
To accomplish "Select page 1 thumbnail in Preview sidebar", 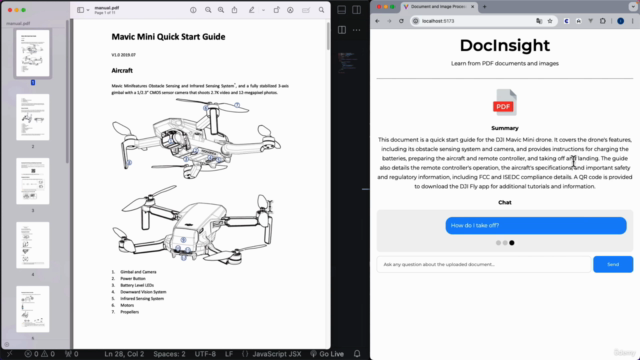I will point(33,53).
